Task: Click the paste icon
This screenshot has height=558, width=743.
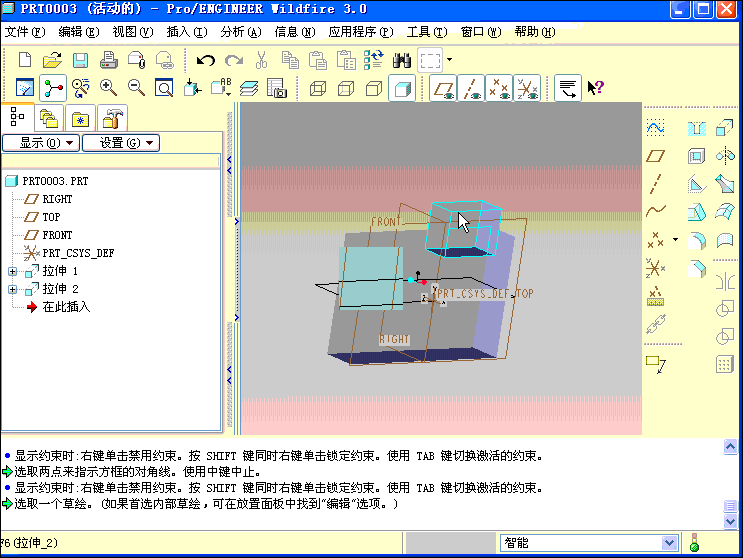Action: [318, 60]
